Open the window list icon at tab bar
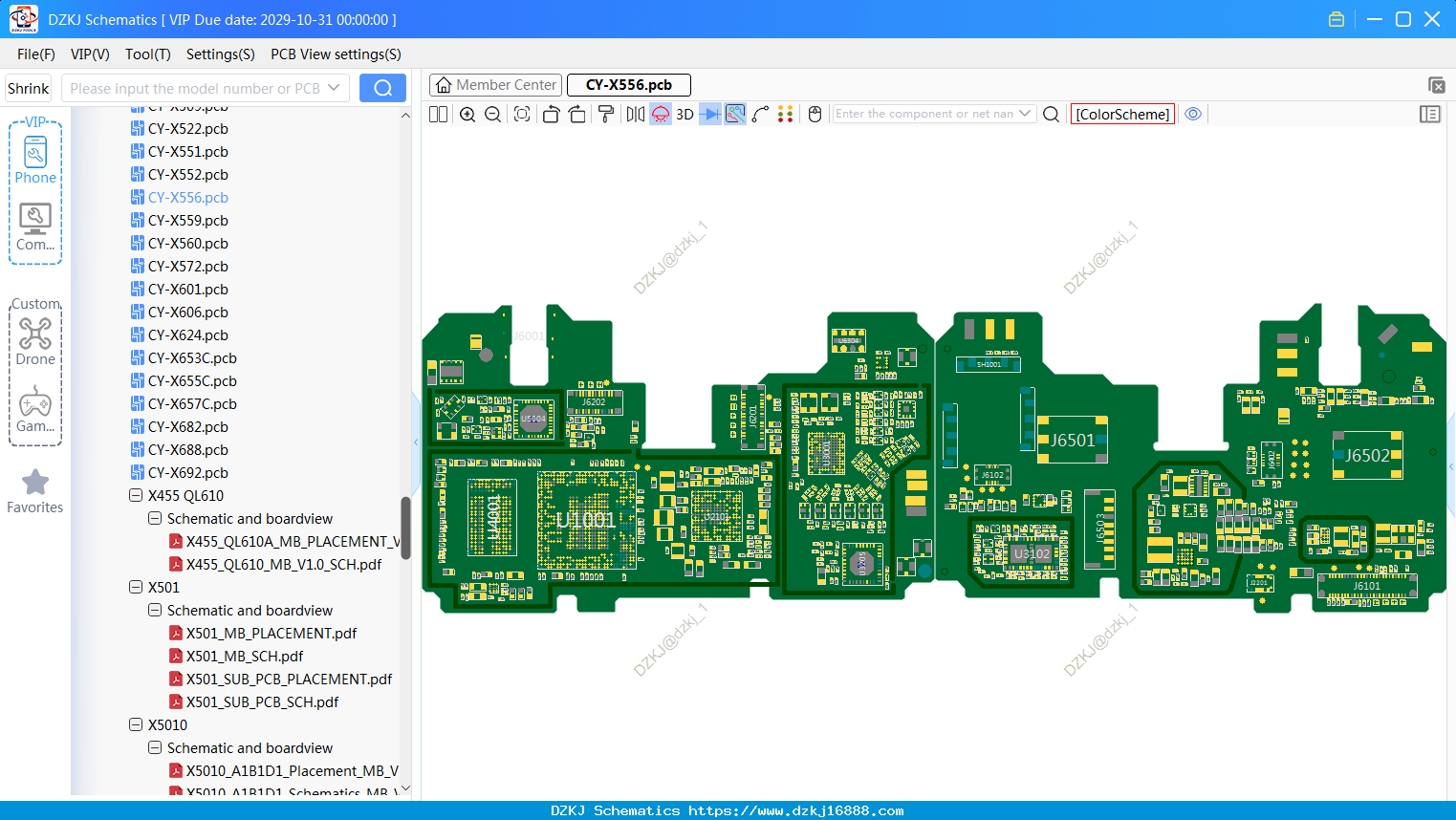The image size is (1456, 820). [x=1436, y=85]
